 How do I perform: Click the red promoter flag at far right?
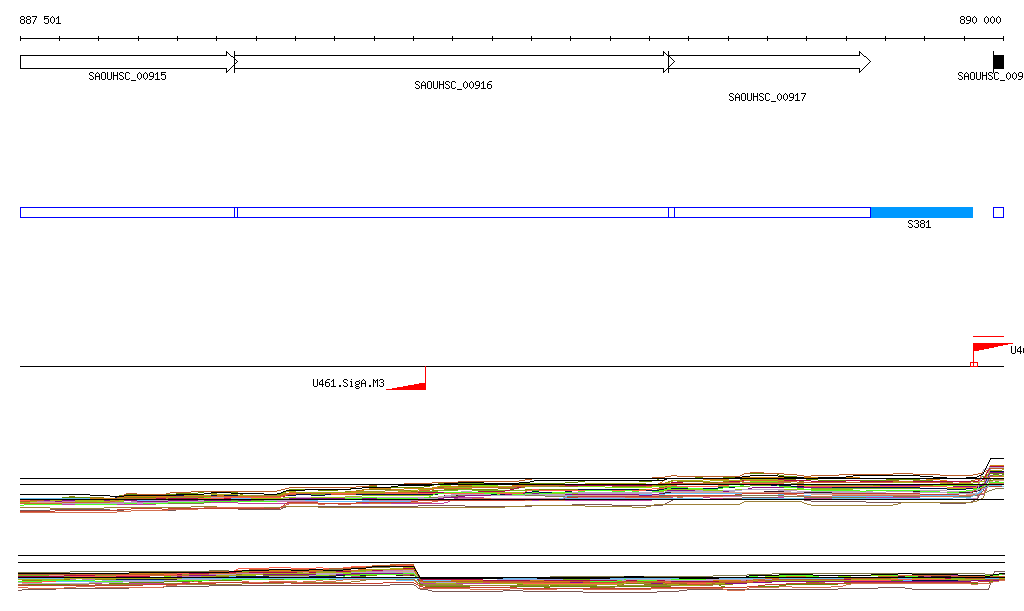click(990, 346)
